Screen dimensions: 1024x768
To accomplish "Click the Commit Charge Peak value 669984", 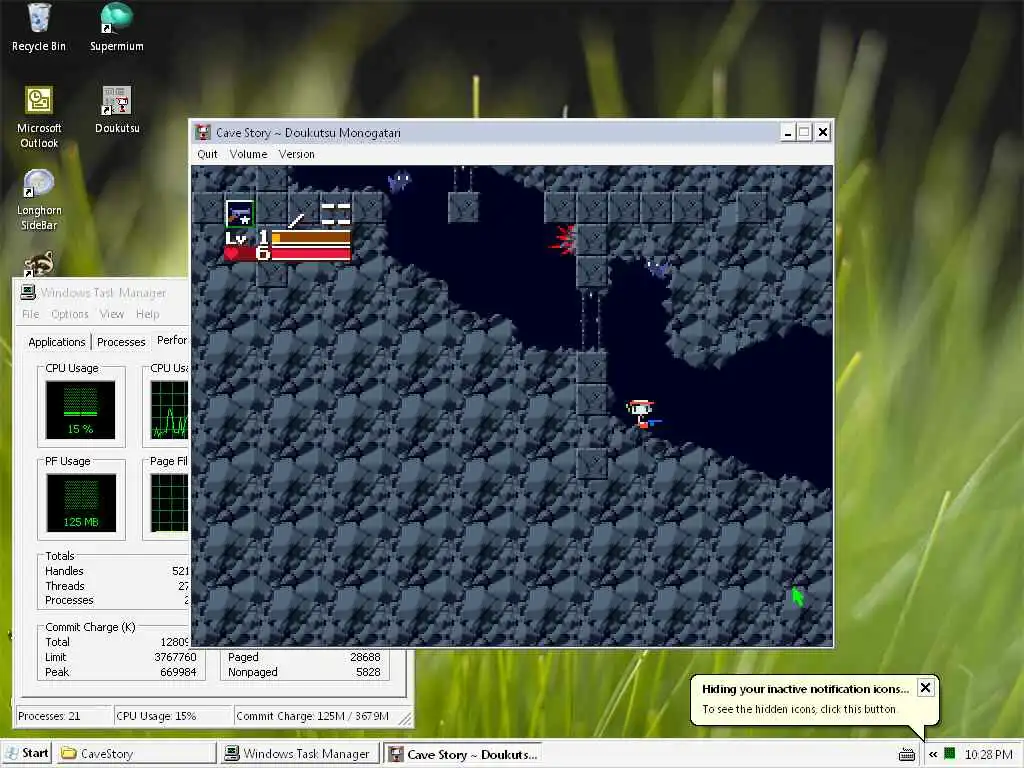I will point(178,672).
